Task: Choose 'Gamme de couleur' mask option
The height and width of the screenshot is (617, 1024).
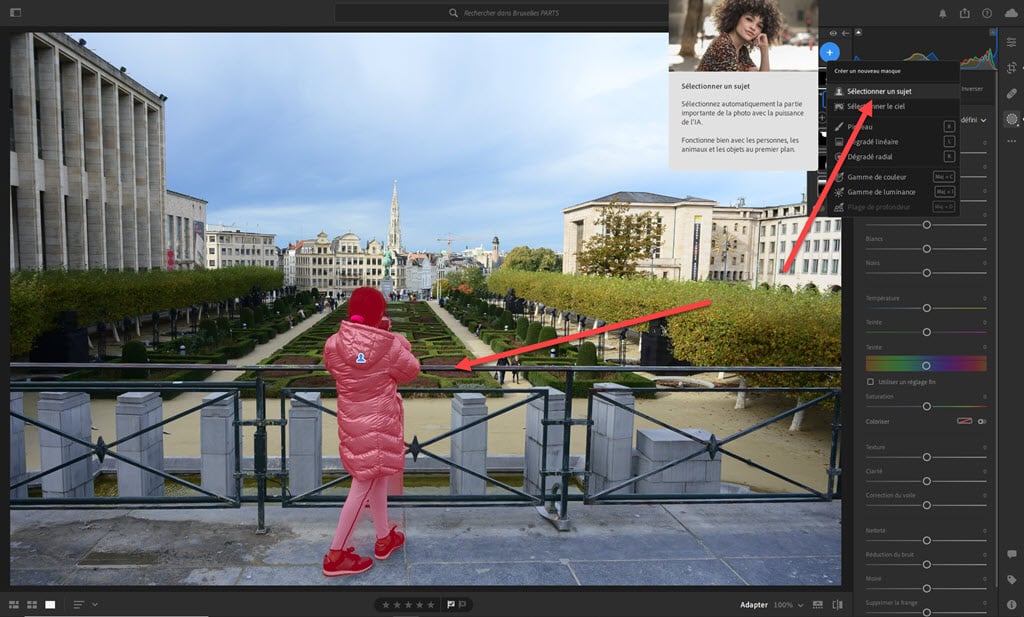Action: [x=893, y=177]
